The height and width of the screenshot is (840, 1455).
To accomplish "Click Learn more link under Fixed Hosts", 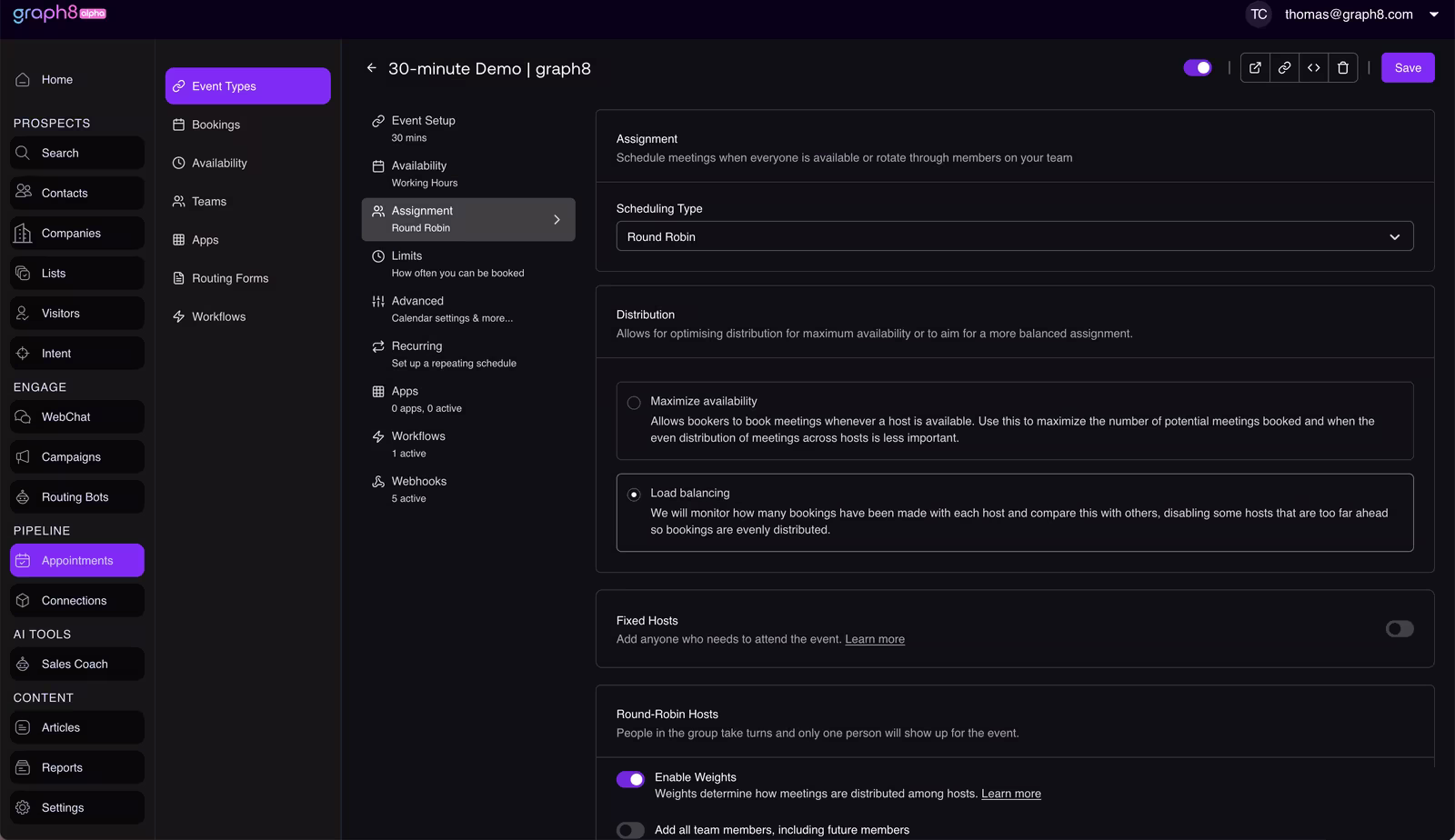I will (x=875, y=639).
